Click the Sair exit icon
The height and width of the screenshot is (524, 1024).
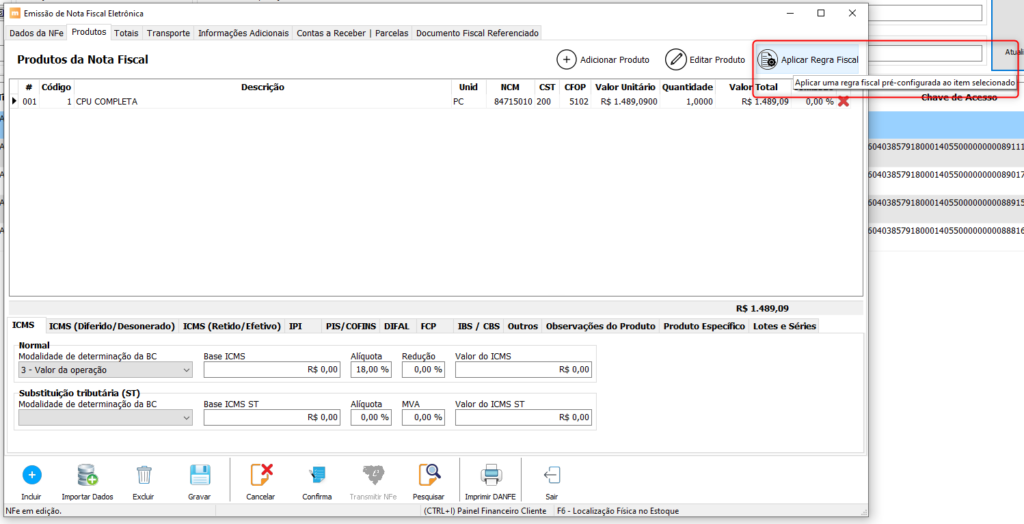point(551,474)
